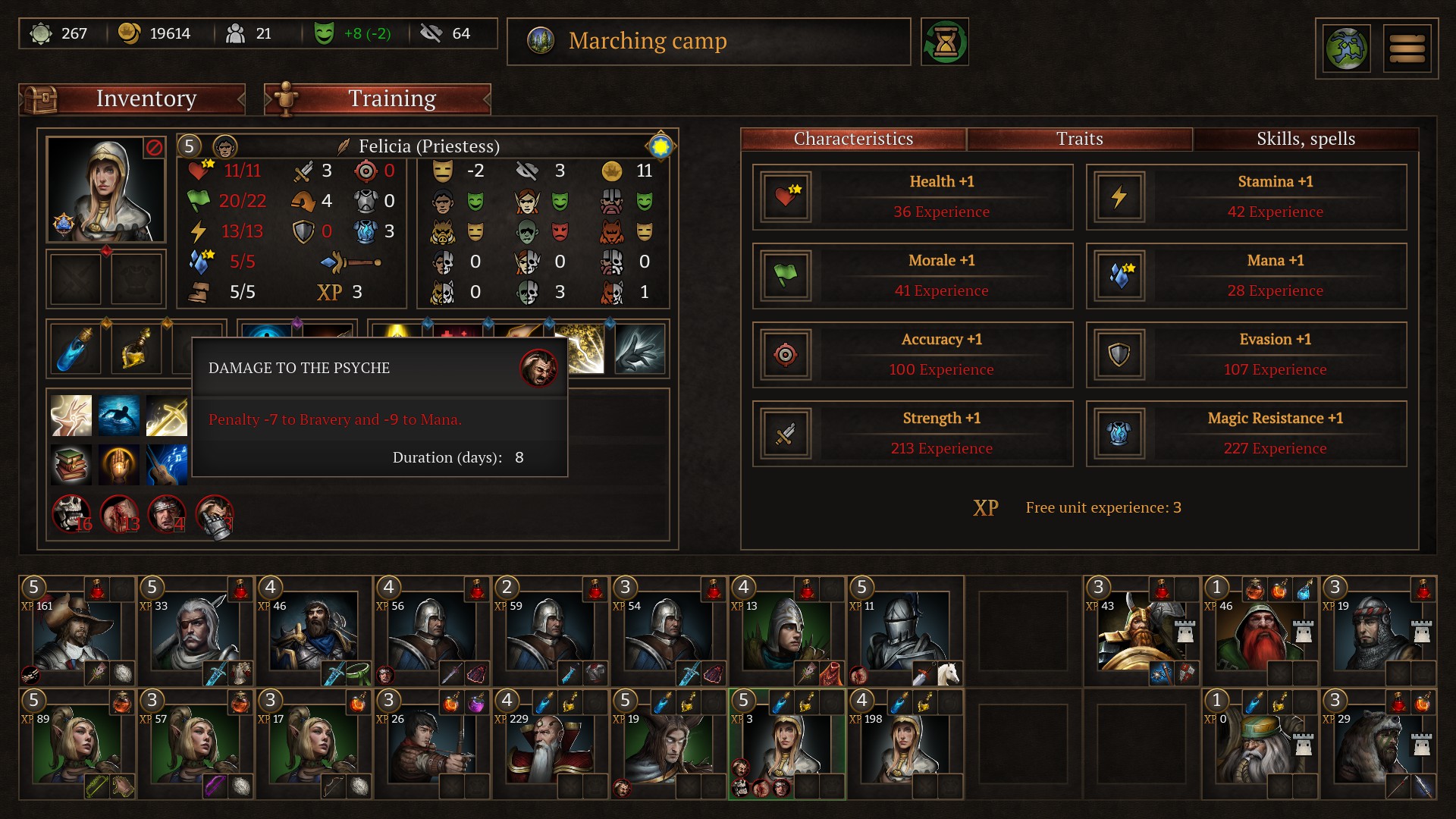Select the dwarf with red beard unit

tap(1260, 631)
